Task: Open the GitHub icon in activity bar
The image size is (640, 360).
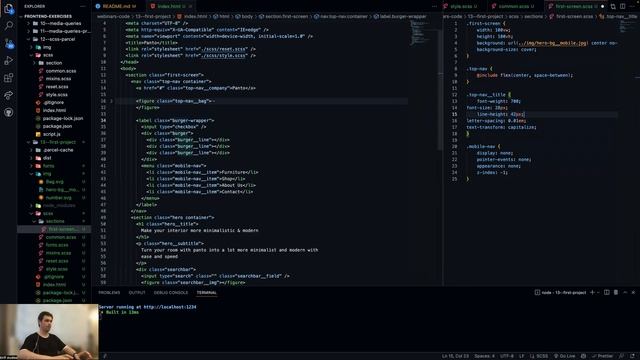Action: [x=8, y=112]
